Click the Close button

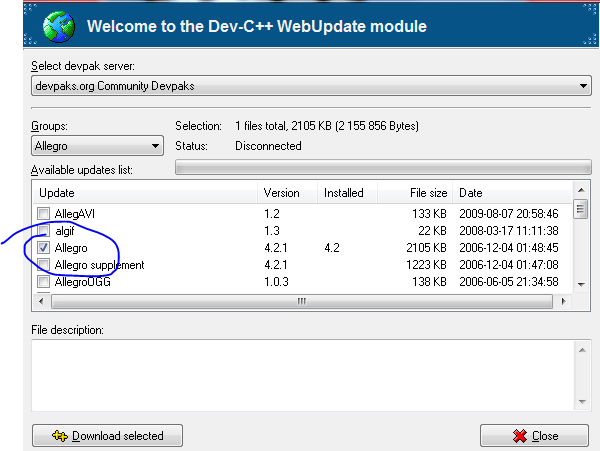[534, 436]
